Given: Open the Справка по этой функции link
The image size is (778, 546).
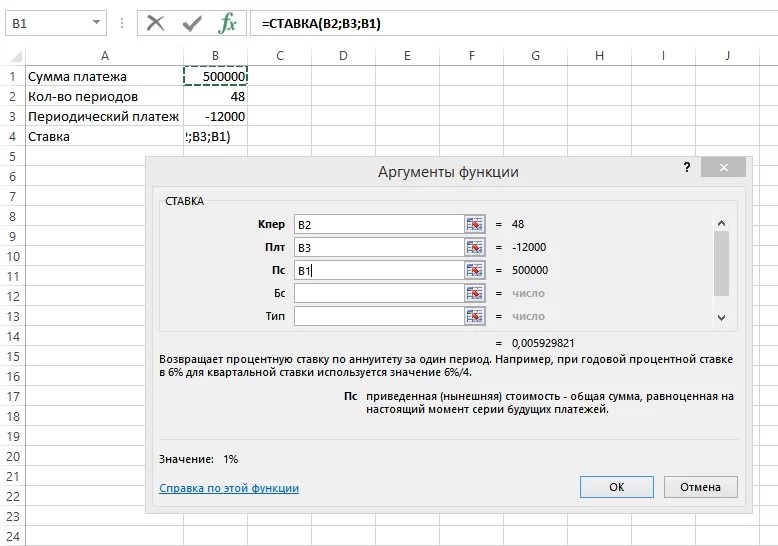Looking at the screenshot, I should [228, 488].
